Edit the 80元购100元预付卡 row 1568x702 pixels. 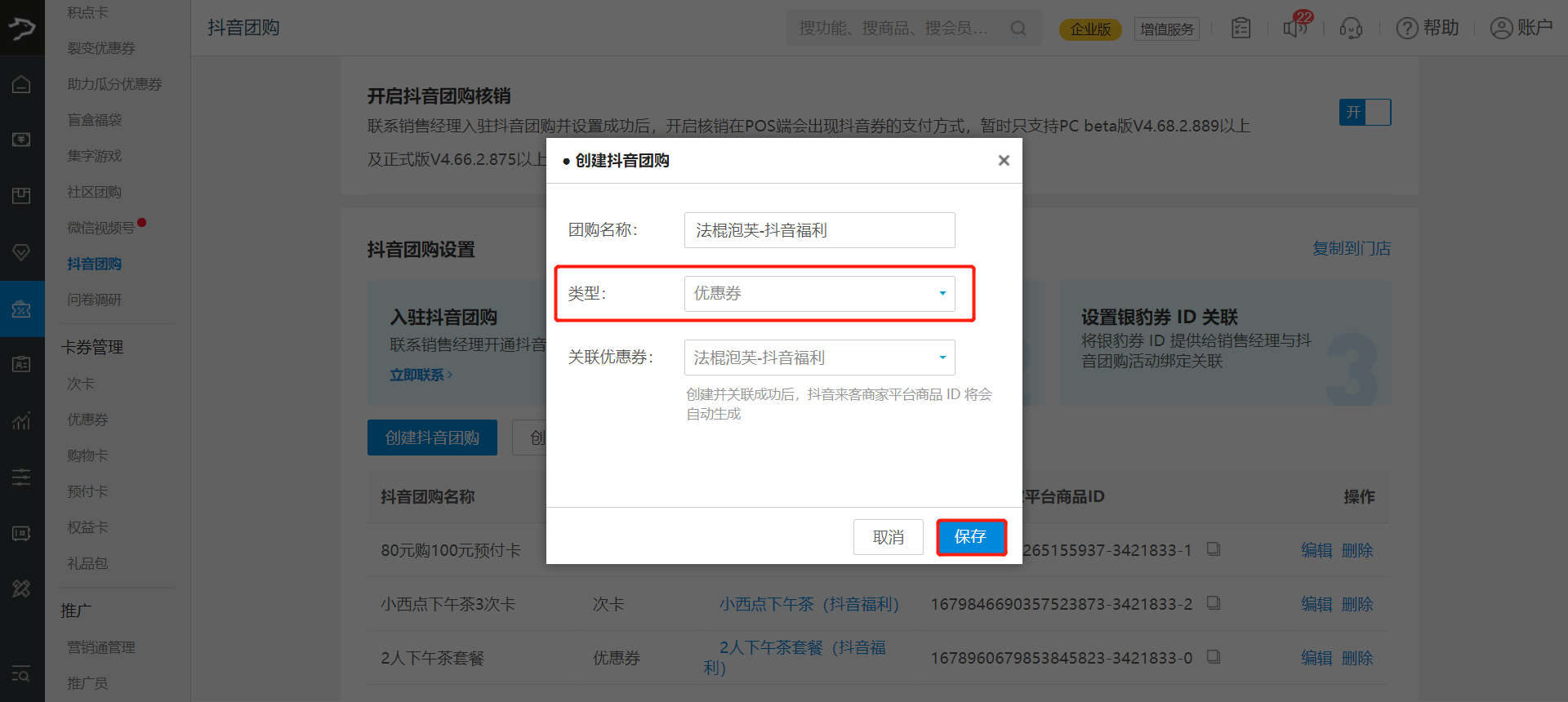tap(1316, 550)
